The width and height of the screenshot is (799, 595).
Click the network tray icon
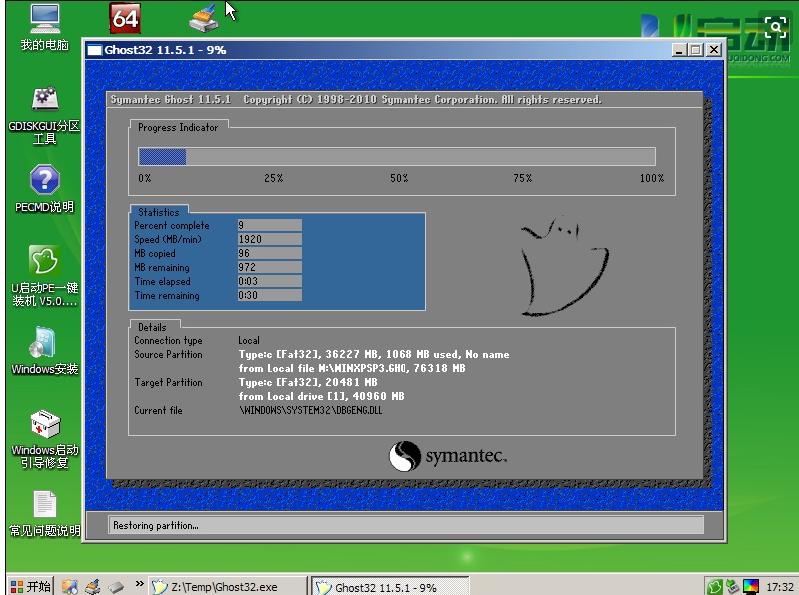coord(732,587)
